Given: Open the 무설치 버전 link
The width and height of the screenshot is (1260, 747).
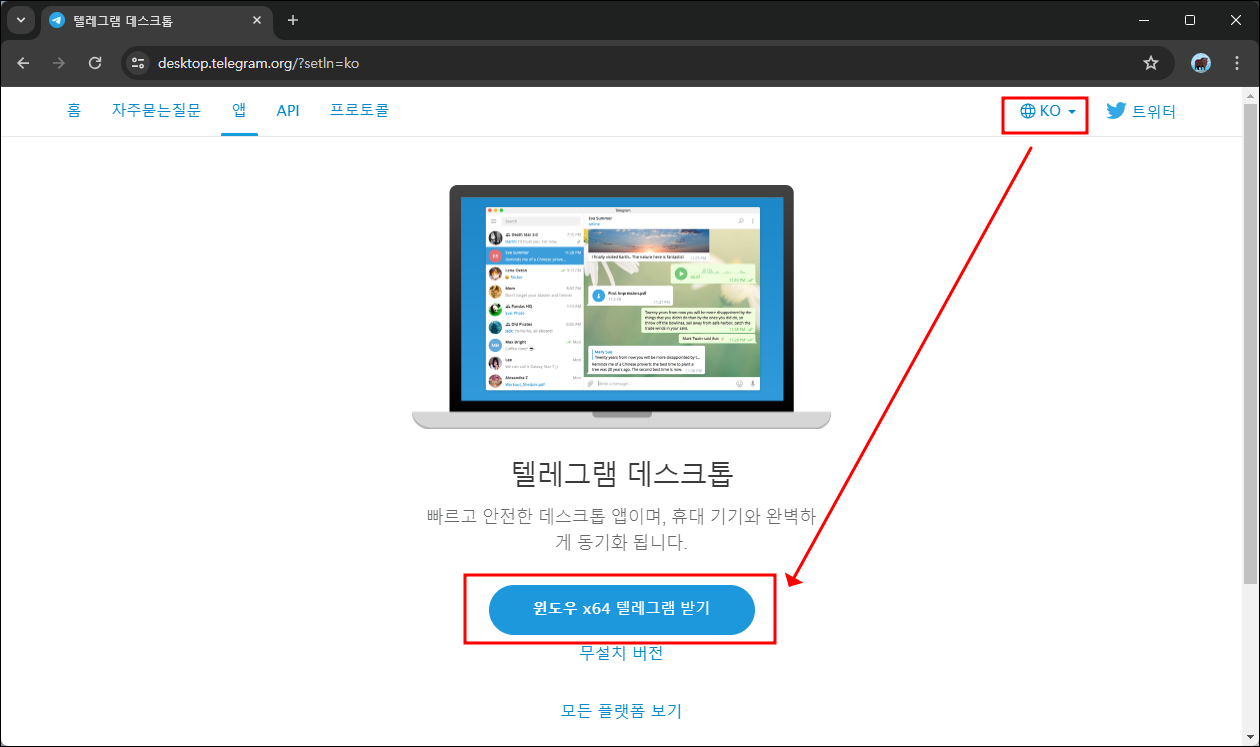Looking at the screenshot, I should [621, 653].
